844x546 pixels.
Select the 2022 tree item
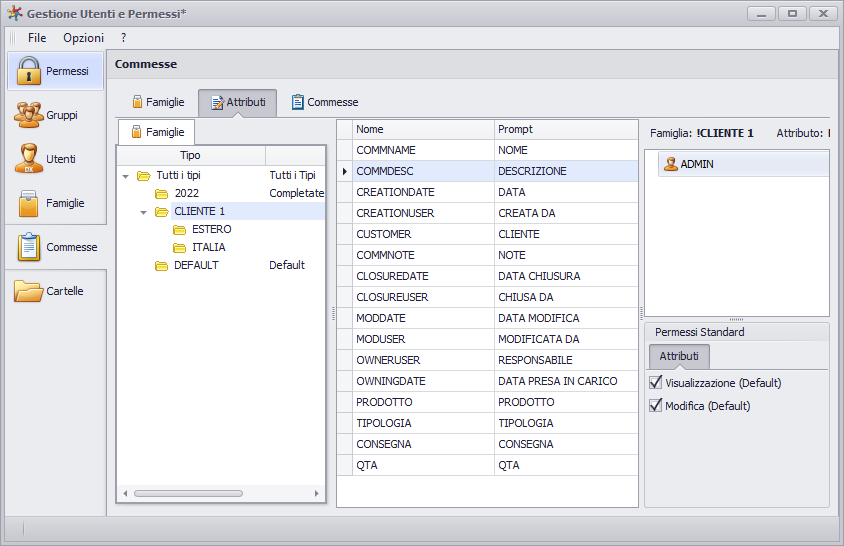[x=186, y=193]
